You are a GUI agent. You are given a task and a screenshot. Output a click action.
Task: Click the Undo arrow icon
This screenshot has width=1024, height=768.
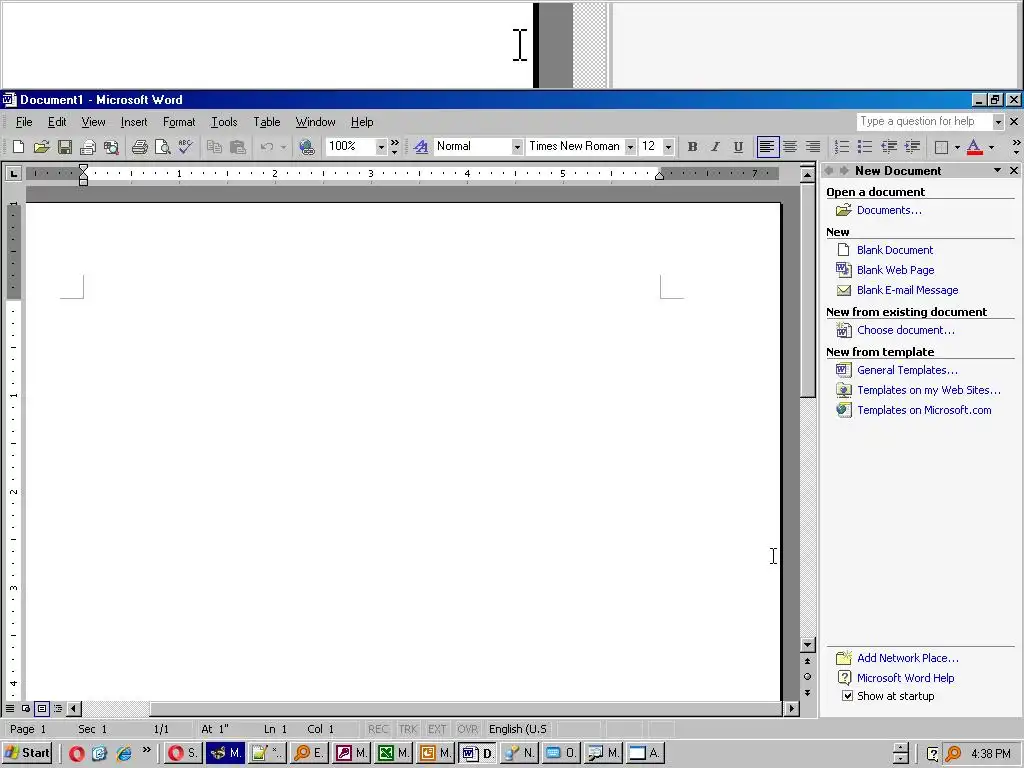(x=266, y=147)
